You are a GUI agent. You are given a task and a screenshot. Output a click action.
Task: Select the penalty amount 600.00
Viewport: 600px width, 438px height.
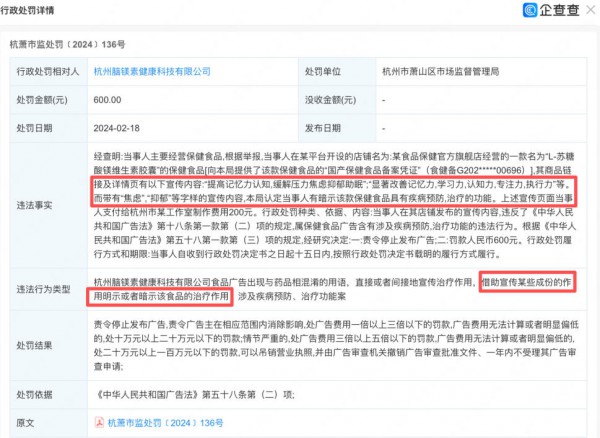pyautogui.click(x=107, y=100)
